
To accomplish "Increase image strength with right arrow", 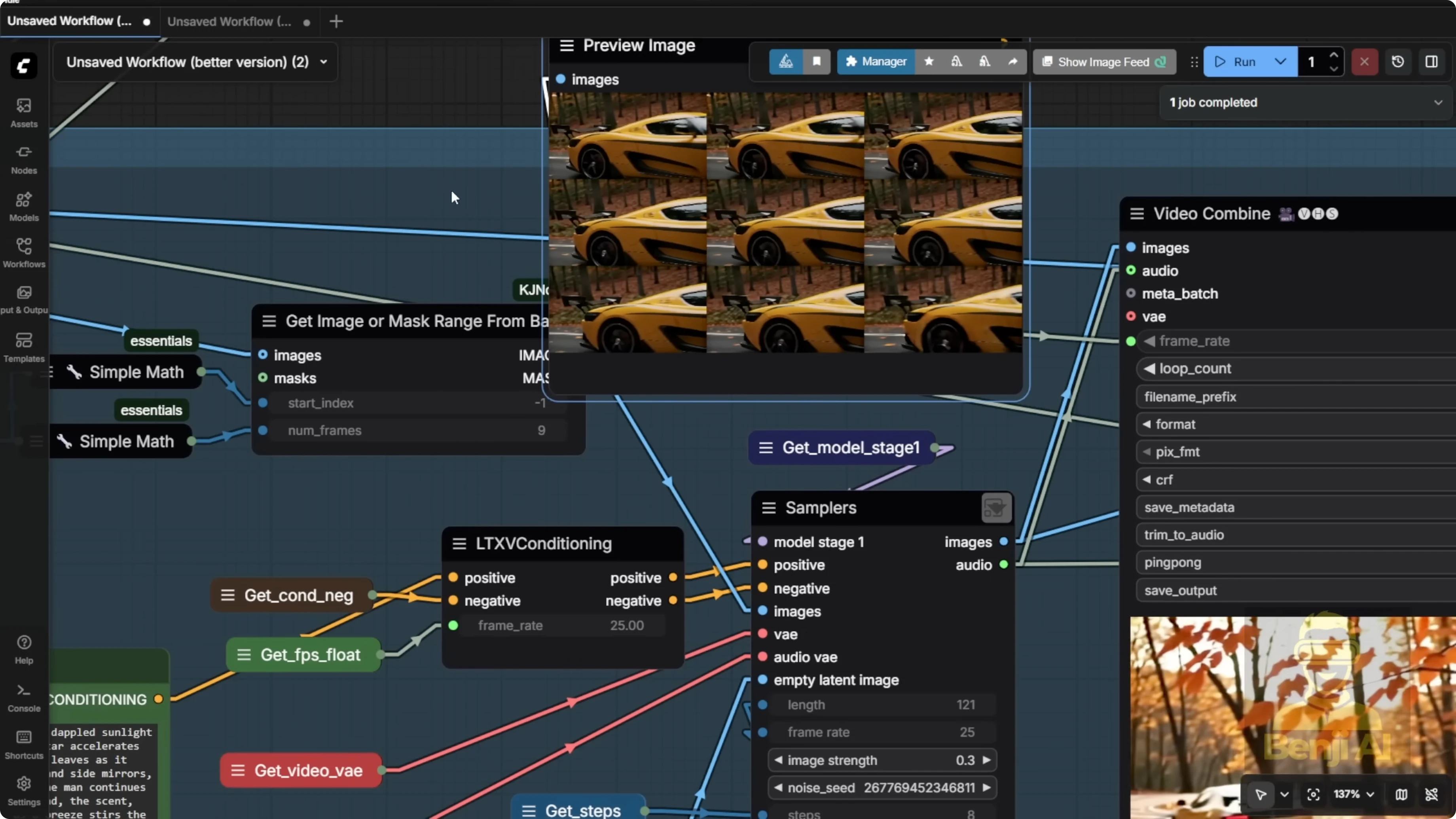I will (x=986, y=760).
